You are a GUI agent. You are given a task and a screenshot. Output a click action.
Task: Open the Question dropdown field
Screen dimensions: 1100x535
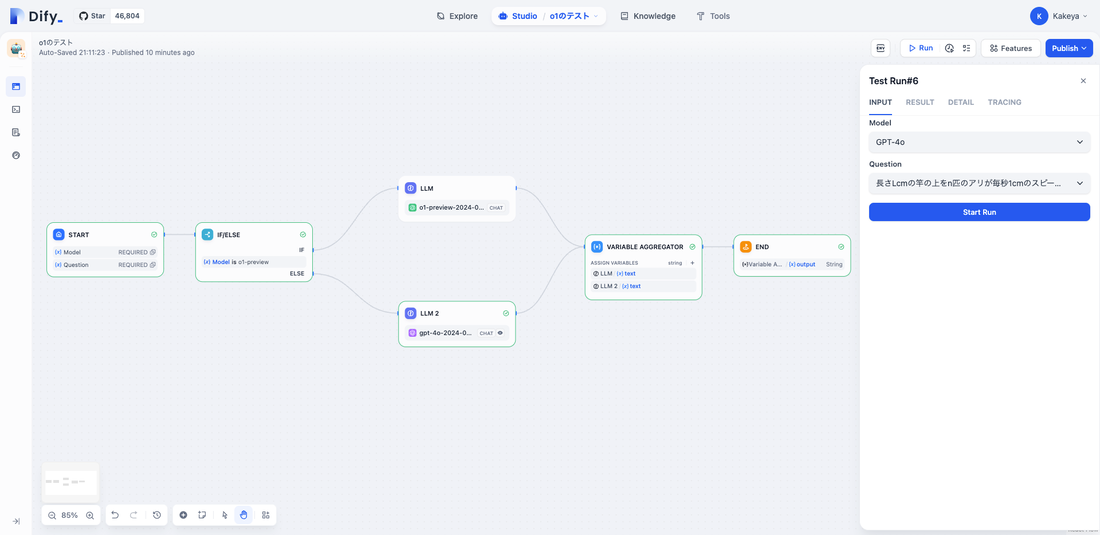979,183
